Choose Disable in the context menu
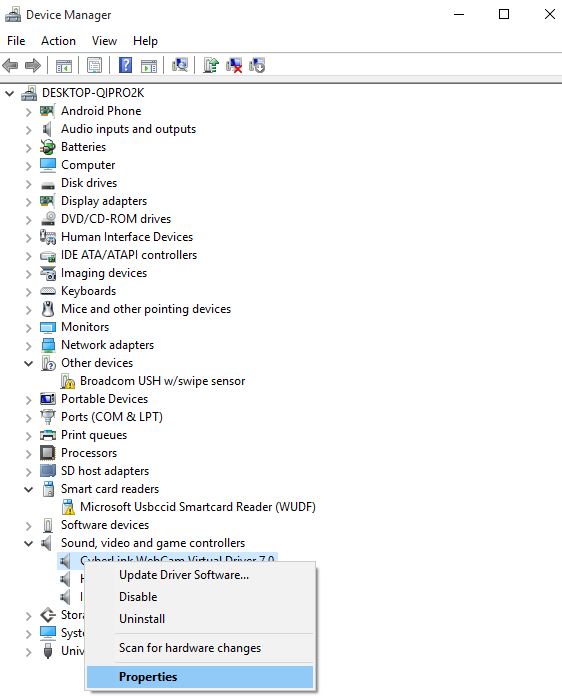This screenshot has width=562, height=696. 200,597
